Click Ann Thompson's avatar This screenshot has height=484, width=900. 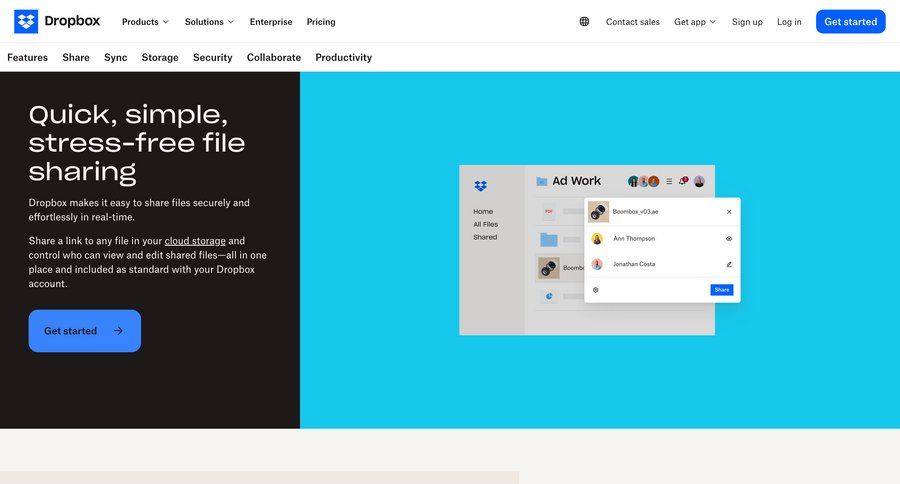(597, 239)
